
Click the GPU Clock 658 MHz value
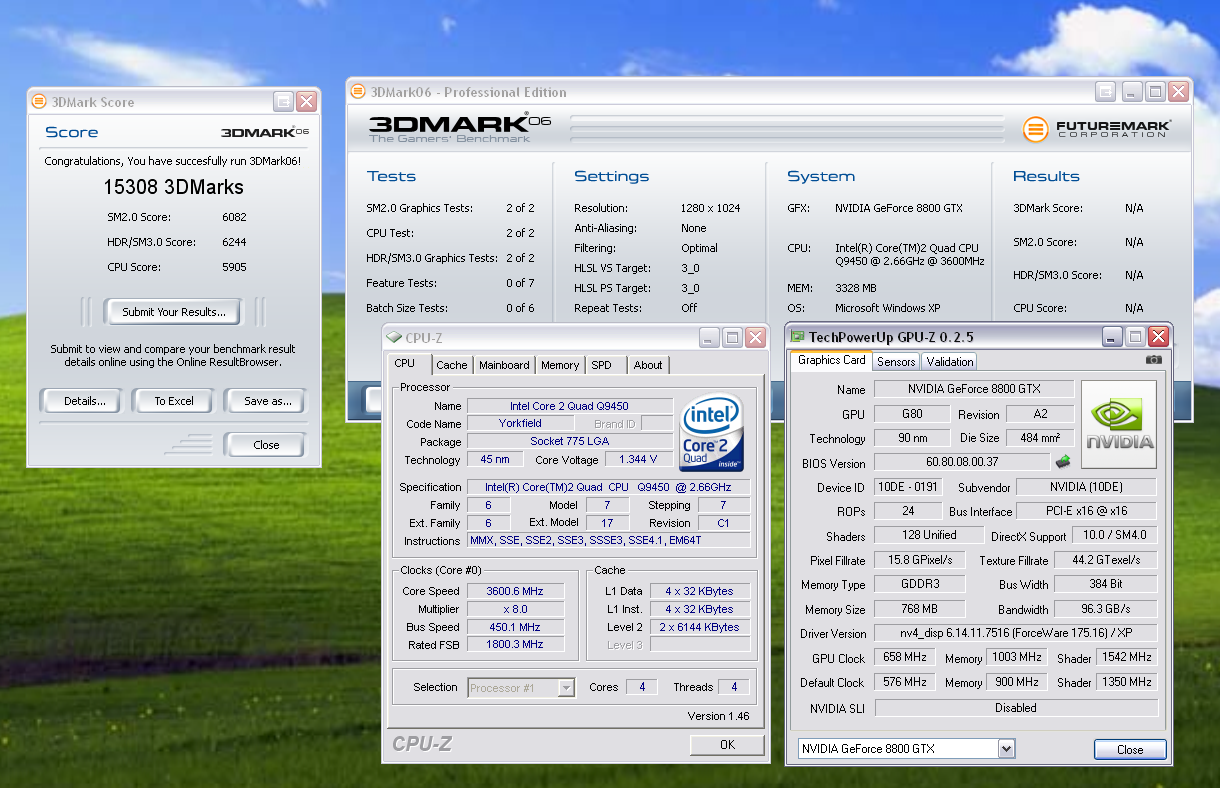904,657
